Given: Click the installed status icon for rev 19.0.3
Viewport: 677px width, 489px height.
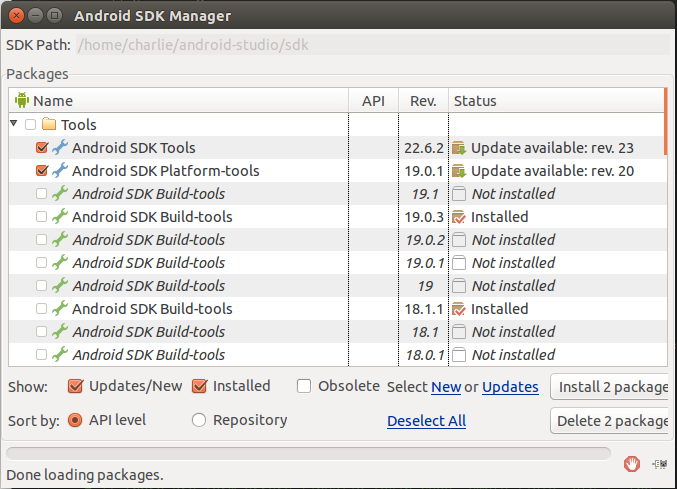Looking at the screenshot, I should tap(459, 217).
